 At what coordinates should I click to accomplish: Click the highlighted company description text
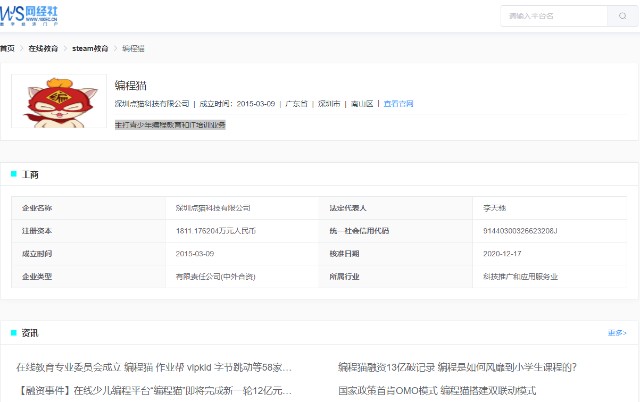pos(170,125)
